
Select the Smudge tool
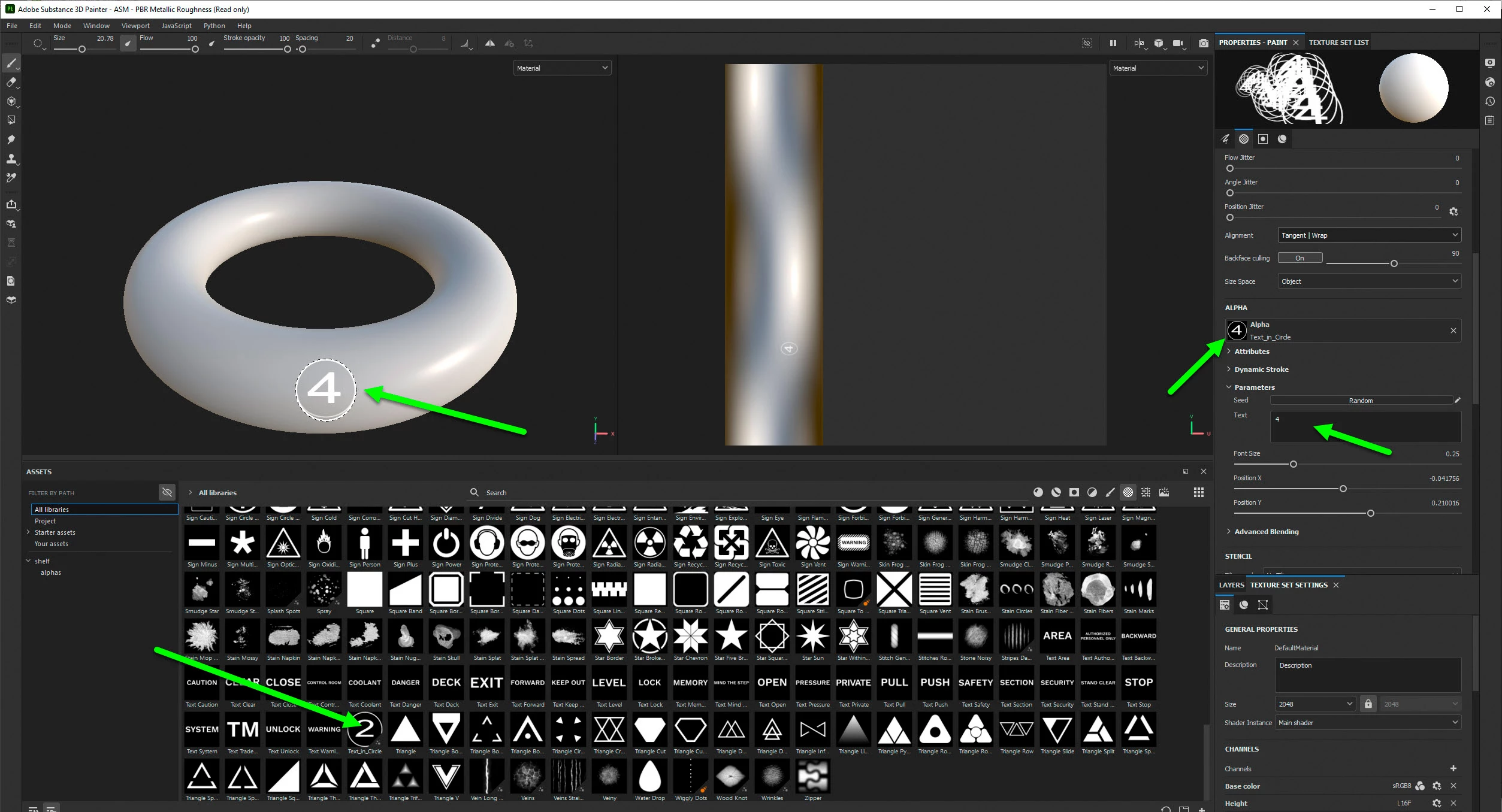click(11, 140)
